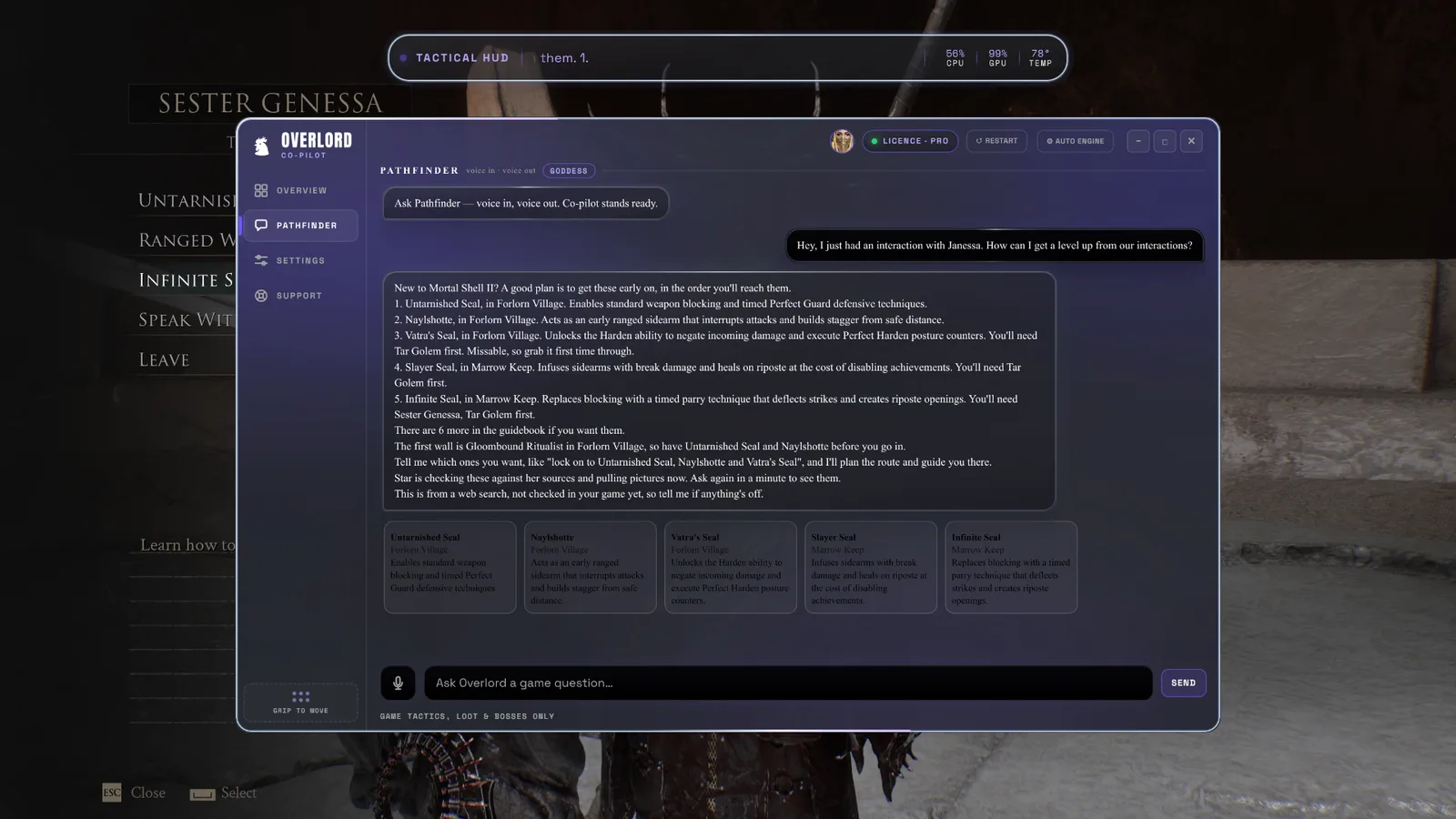Click the Tactical HUD label
This screenshot has width=1456, height=819.
[x=462, y=57]
